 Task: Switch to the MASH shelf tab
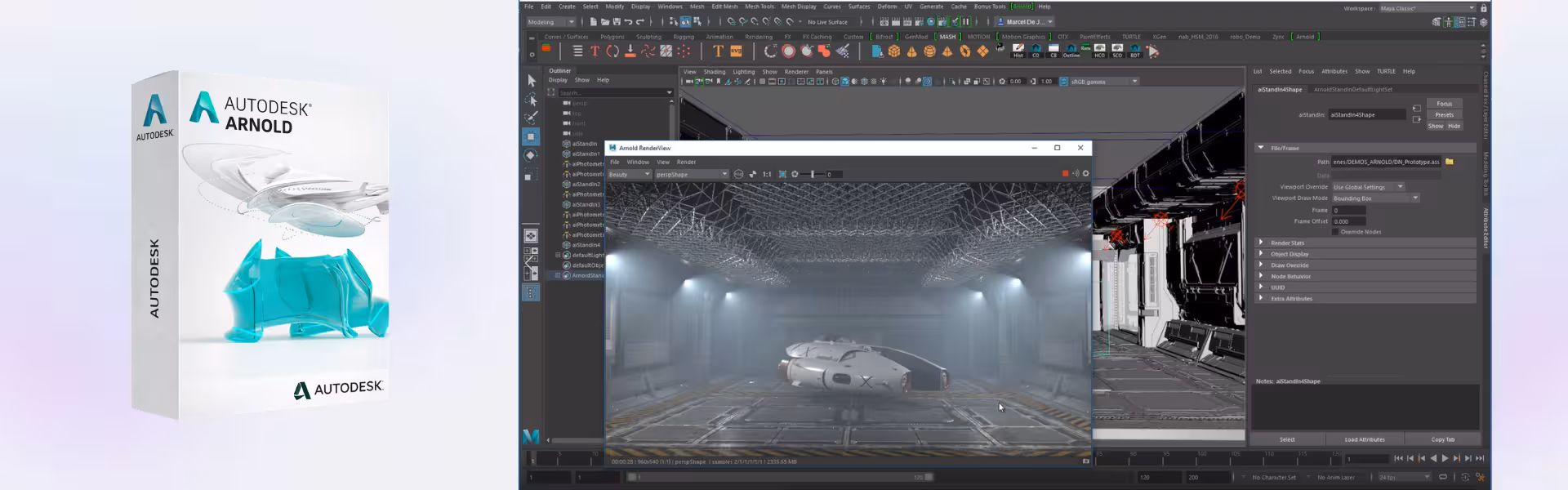947,37
